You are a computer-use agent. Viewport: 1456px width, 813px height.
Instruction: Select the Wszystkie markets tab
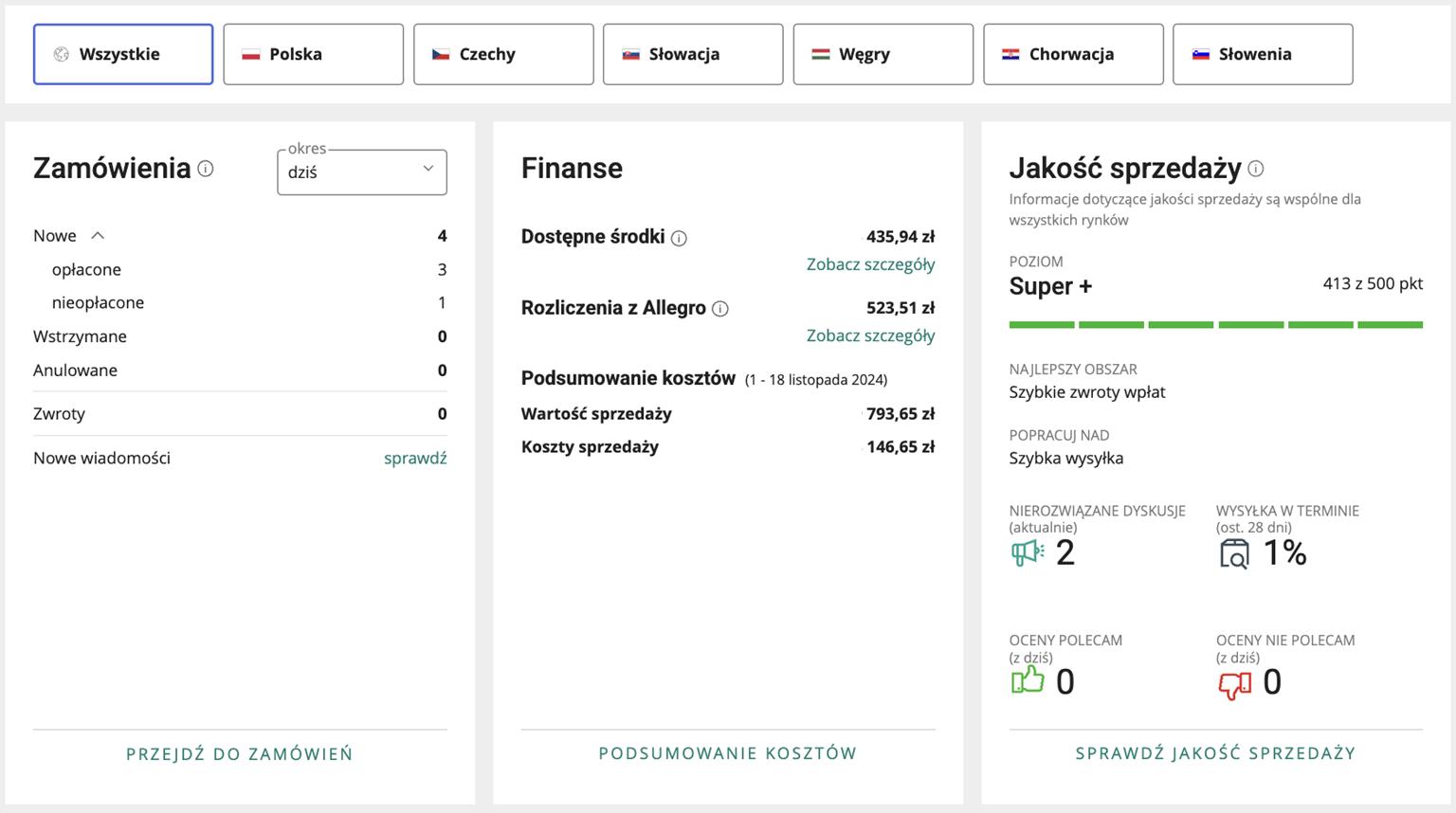pyautogui.click(x=123, y=54)
